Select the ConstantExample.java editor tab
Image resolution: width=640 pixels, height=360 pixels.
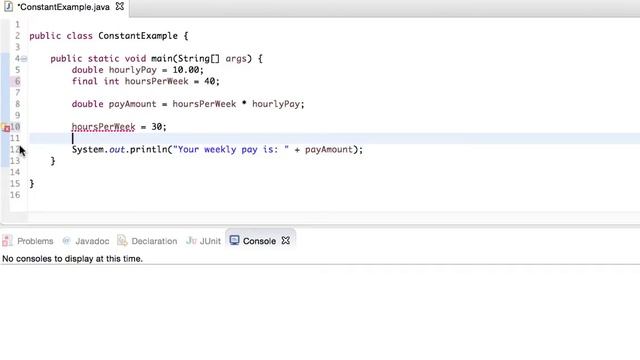[x=64, y=7]
